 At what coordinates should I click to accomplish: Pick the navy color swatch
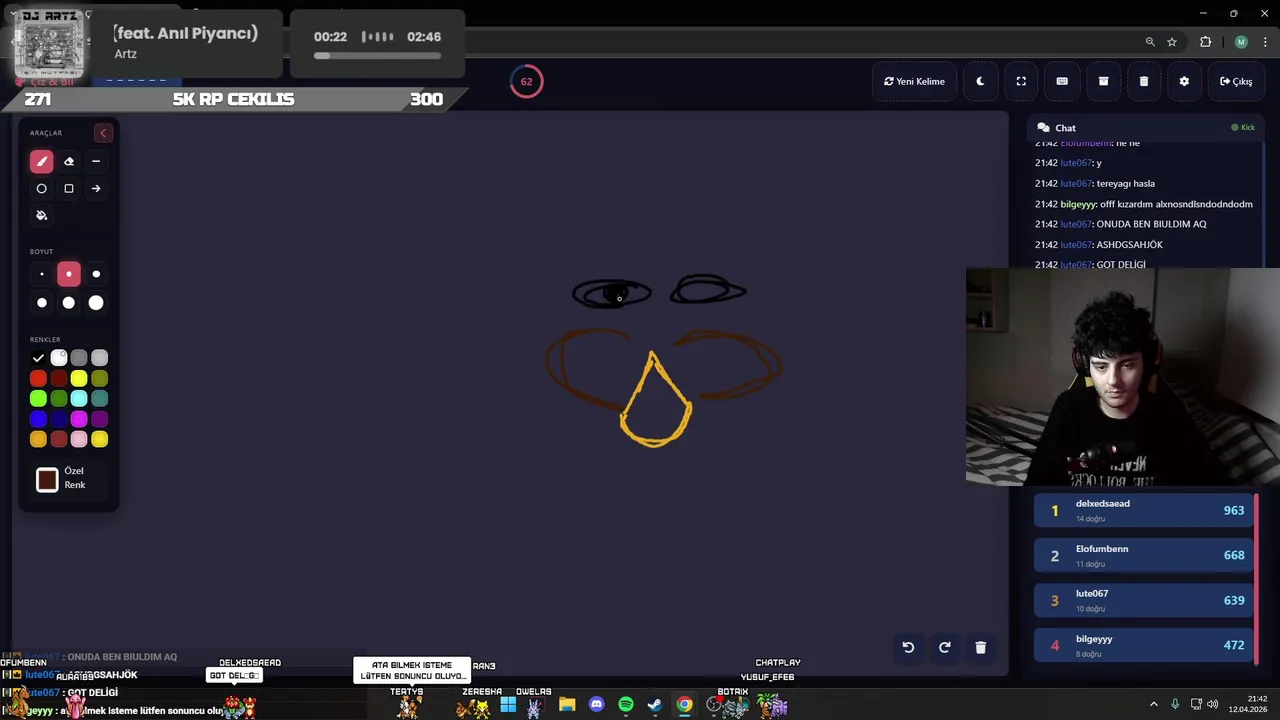59,419
